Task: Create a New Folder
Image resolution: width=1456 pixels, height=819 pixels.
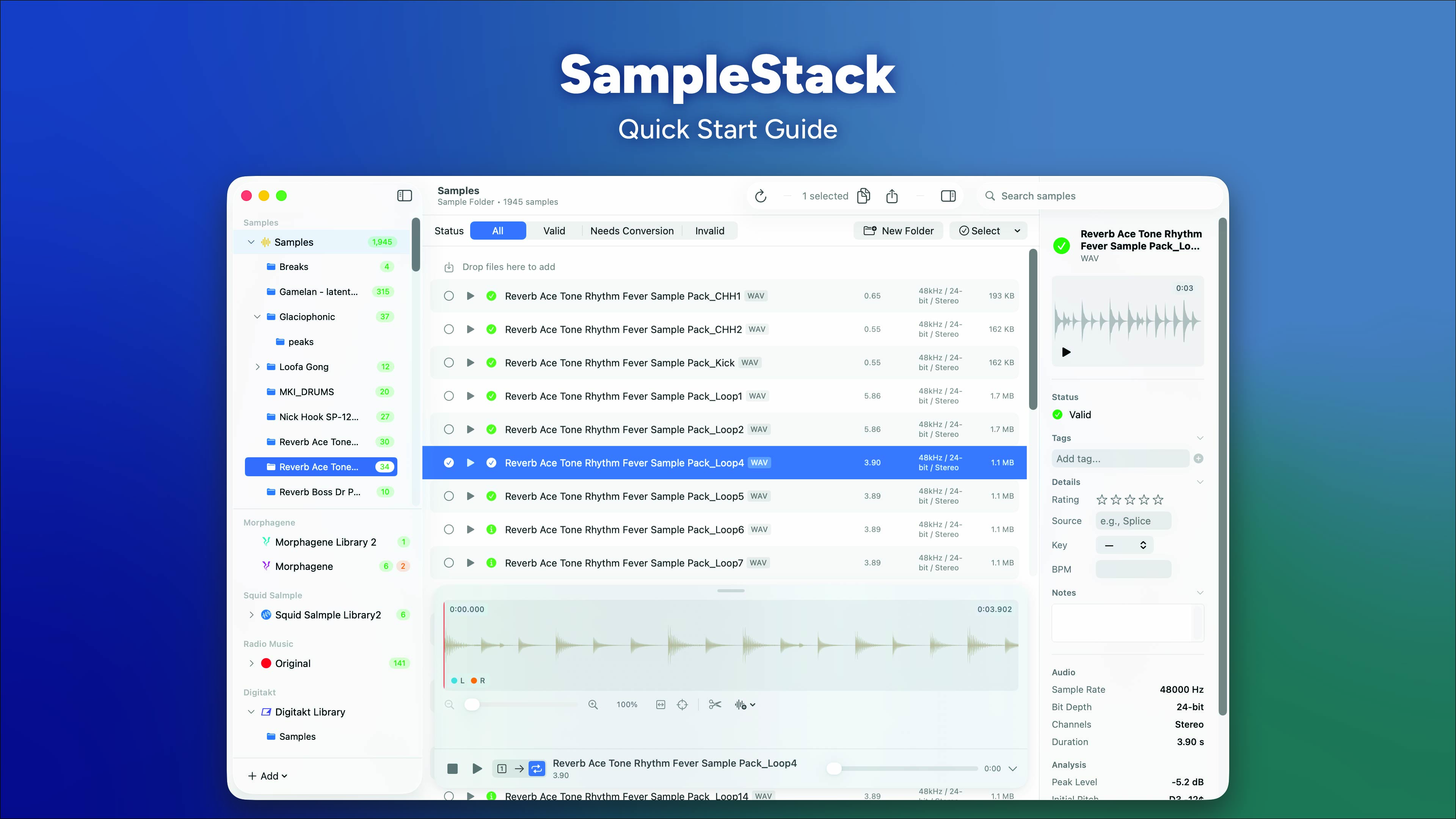Action: [x=899, y=230]
